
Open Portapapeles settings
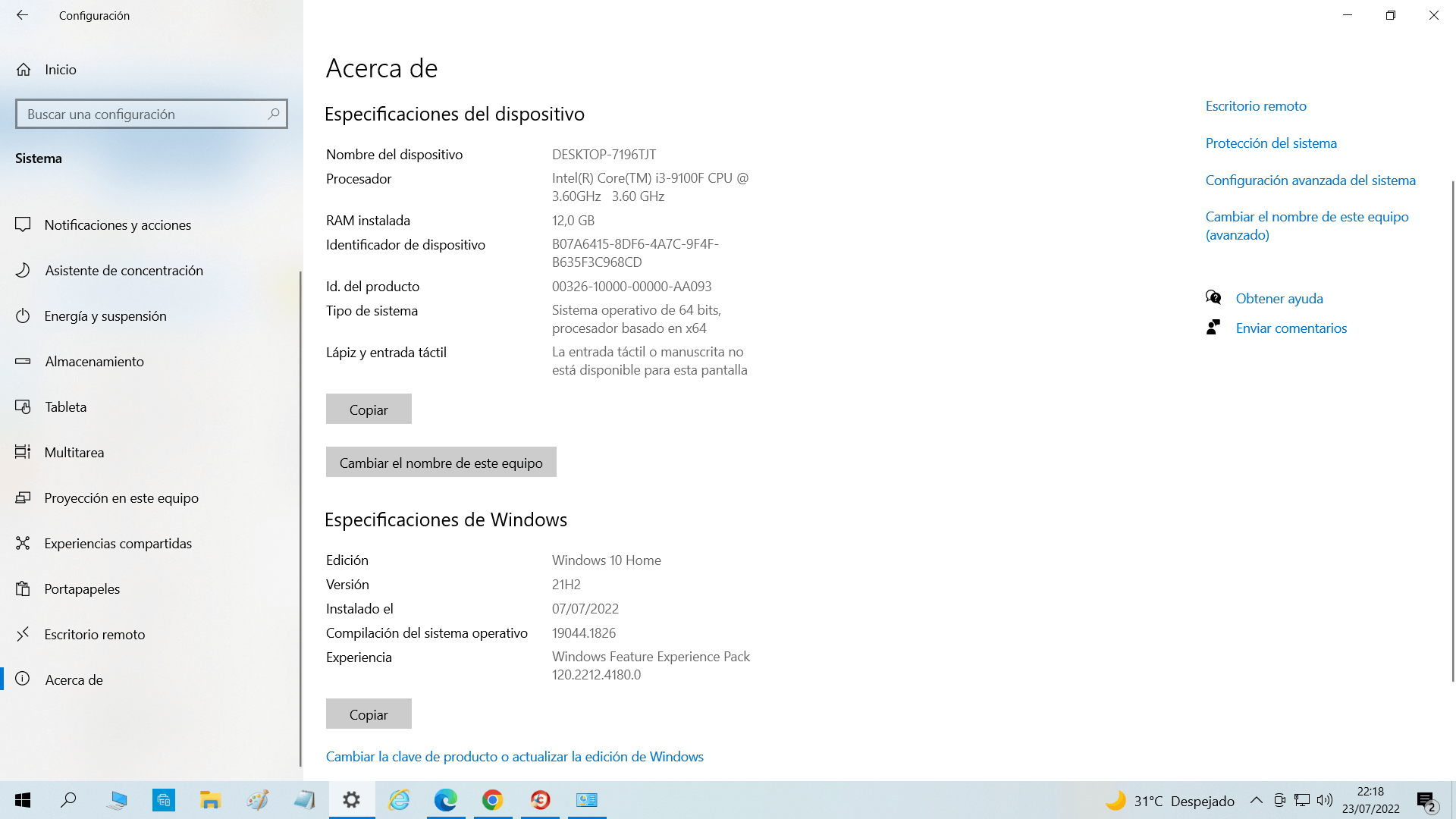(x=82, y=589)
